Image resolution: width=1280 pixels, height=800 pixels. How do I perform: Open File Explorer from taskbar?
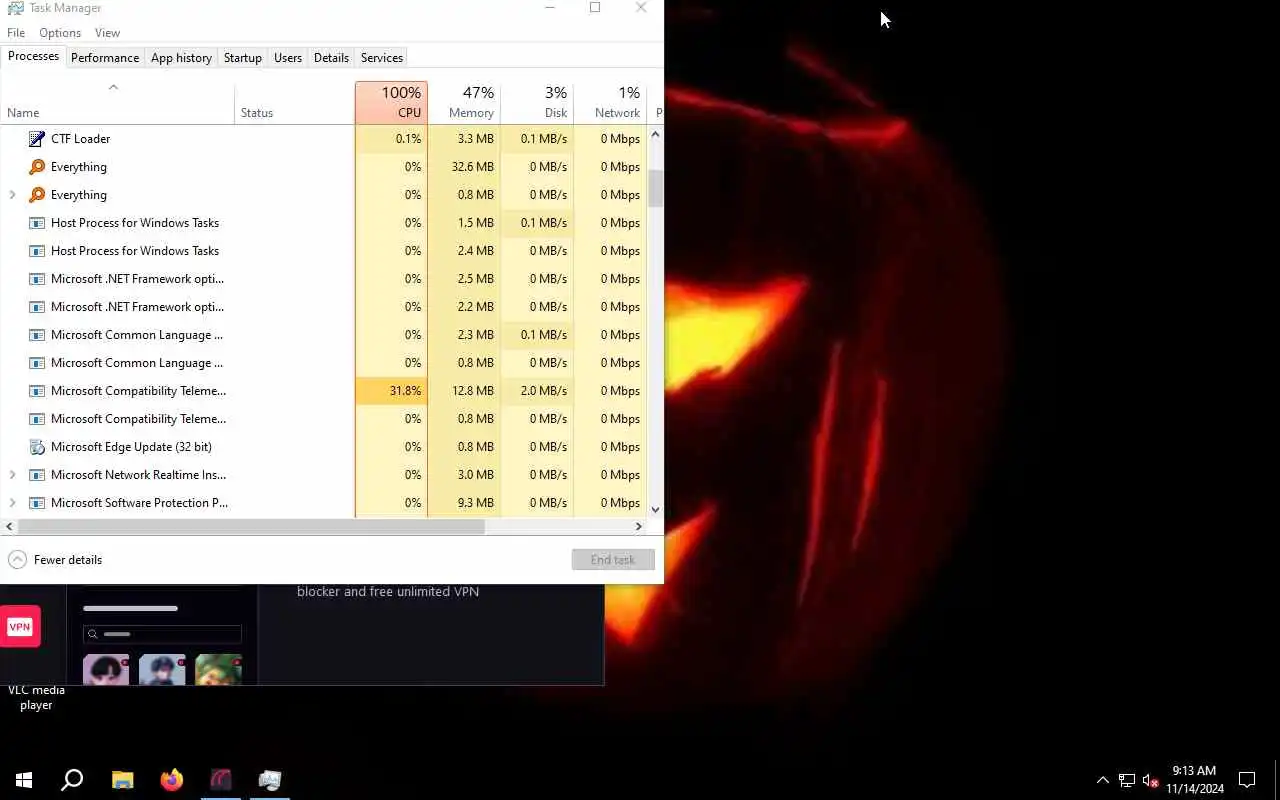pos(122,780)
